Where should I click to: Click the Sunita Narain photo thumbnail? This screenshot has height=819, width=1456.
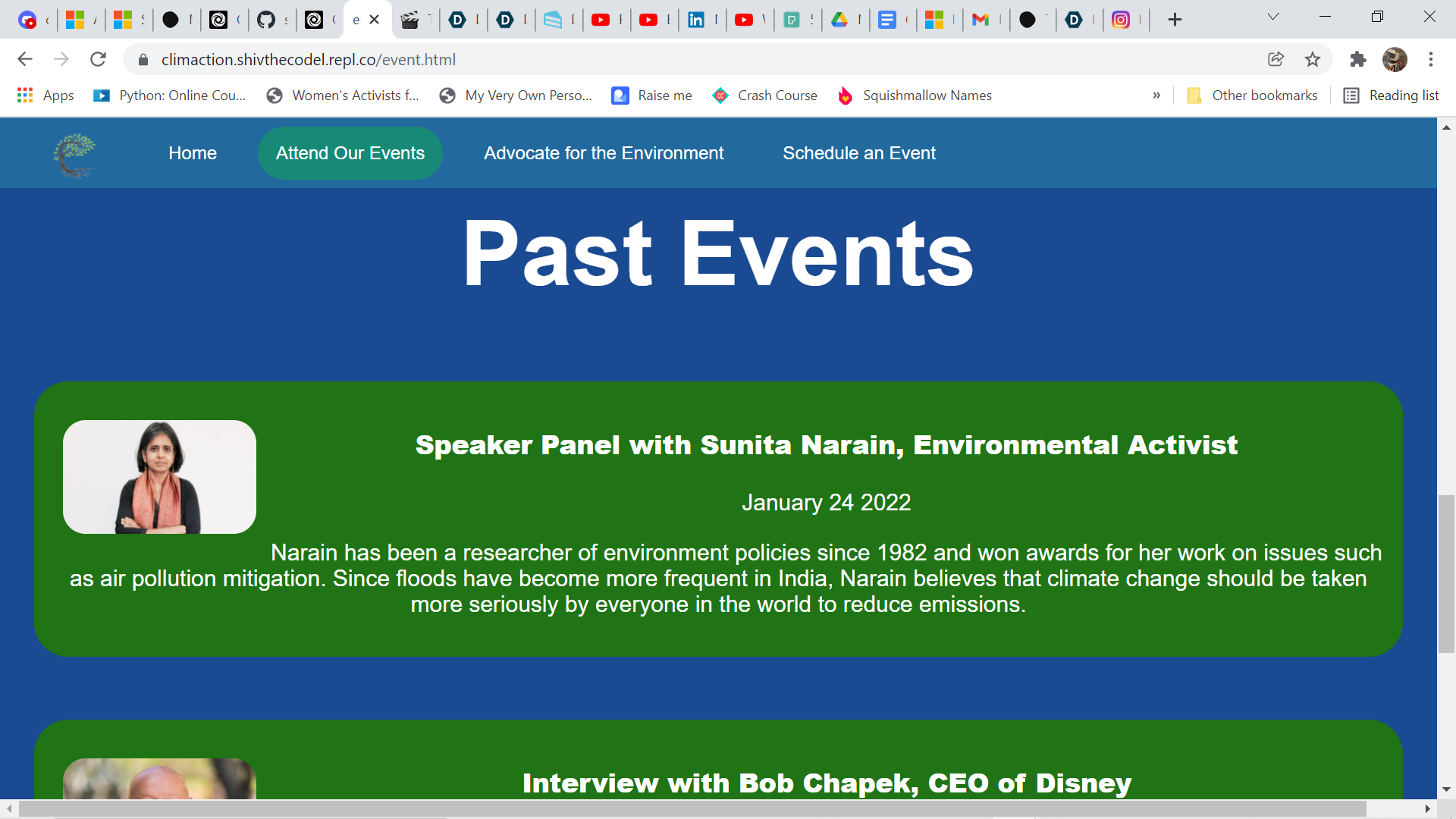[159, 477]
